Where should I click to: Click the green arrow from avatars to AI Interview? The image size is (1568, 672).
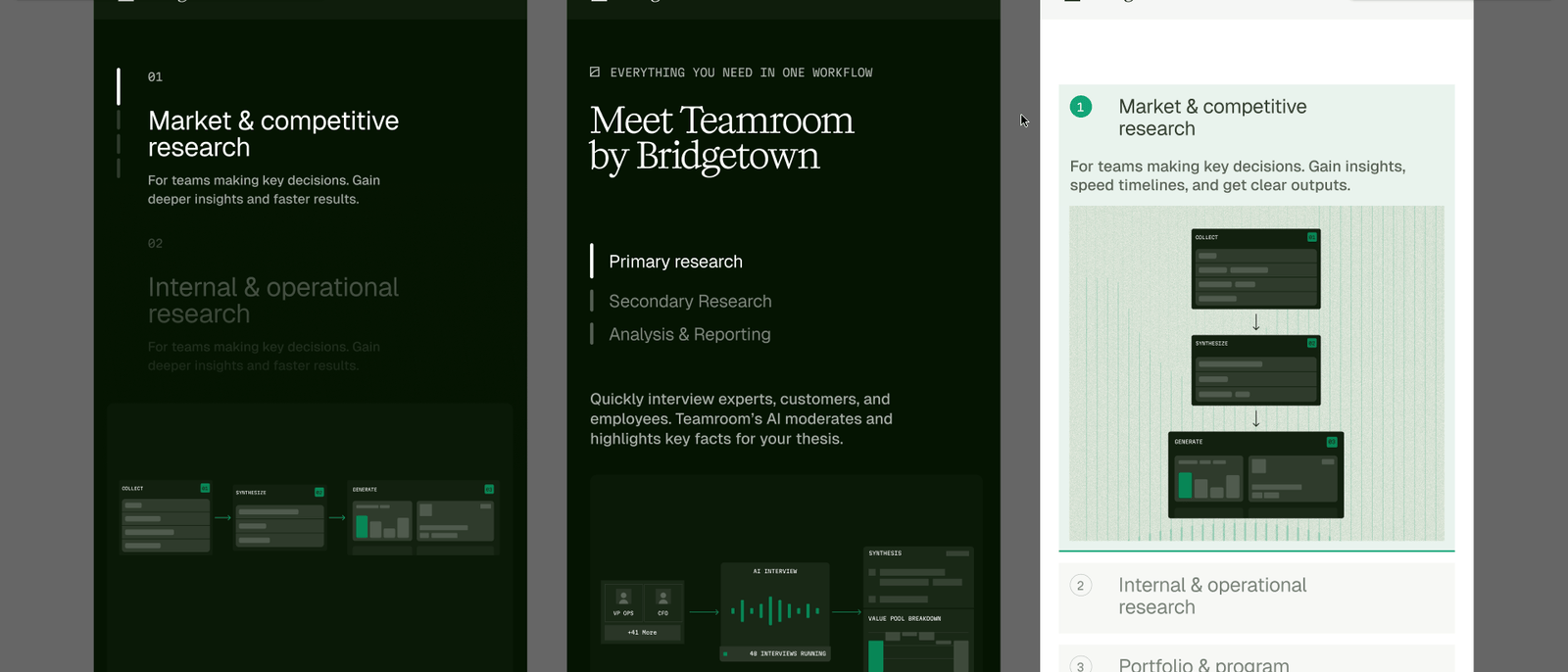click(704, 611)
